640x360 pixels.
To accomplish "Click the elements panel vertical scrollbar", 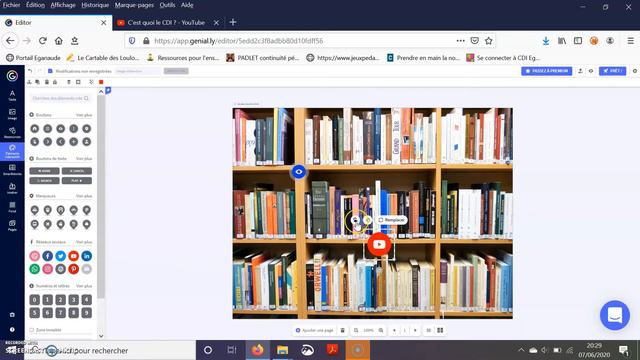I will (101, 196).
